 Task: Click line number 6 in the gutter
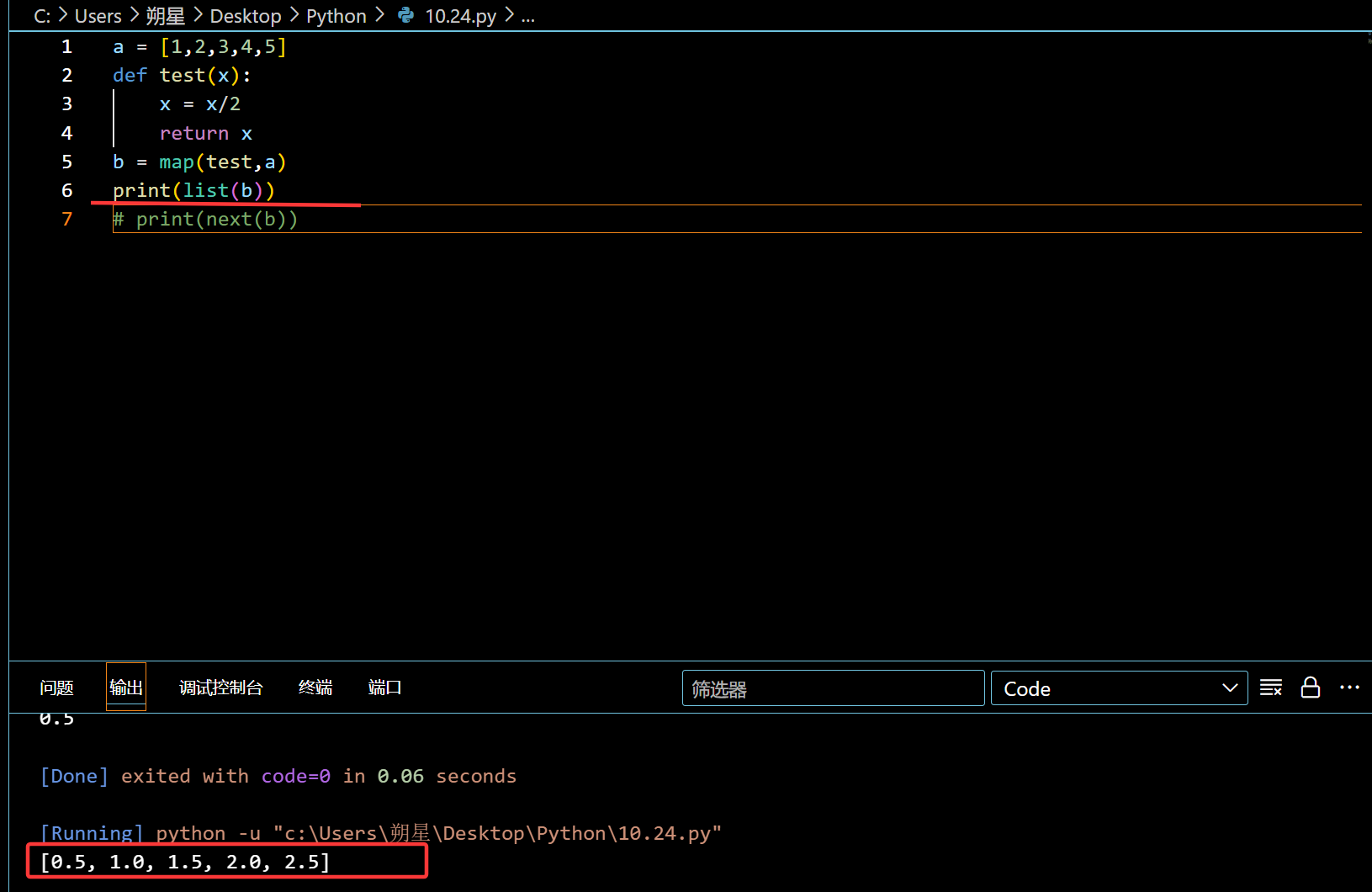[x=66, y=191]
